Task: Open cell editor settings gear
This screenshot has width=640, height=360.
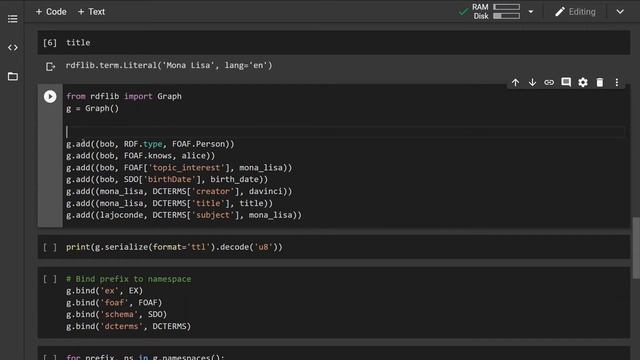Action: (583, 82)
